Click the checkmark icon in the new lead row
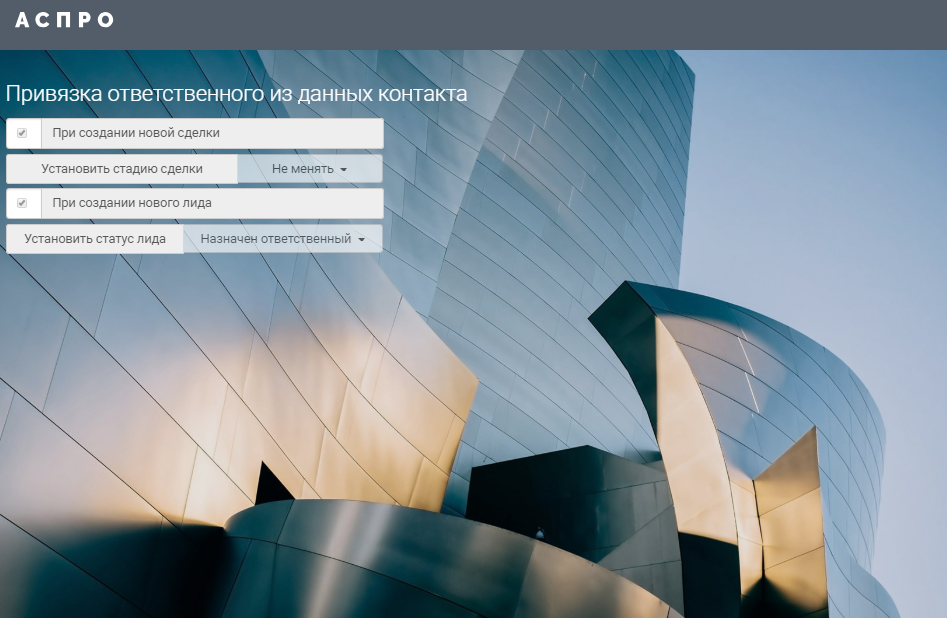 click(x=22, y=203)
